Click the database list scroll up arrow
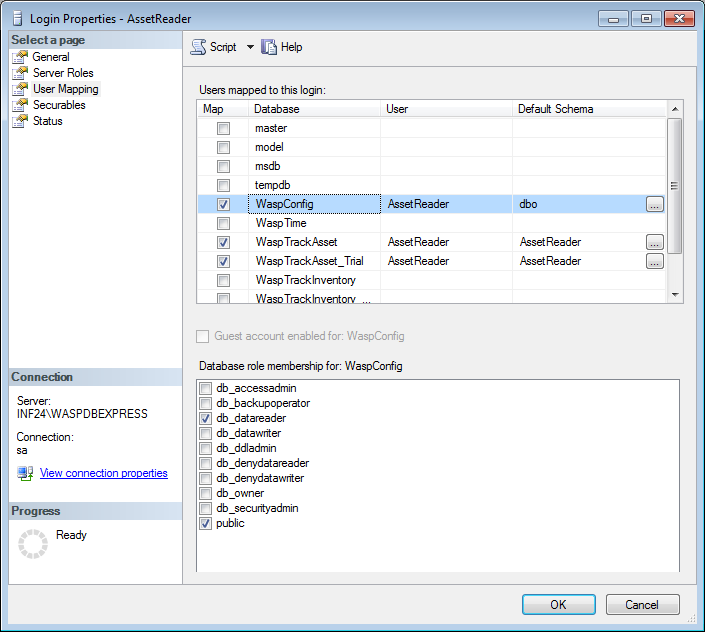This screenshot has width=705, height=632. point(675,109)
